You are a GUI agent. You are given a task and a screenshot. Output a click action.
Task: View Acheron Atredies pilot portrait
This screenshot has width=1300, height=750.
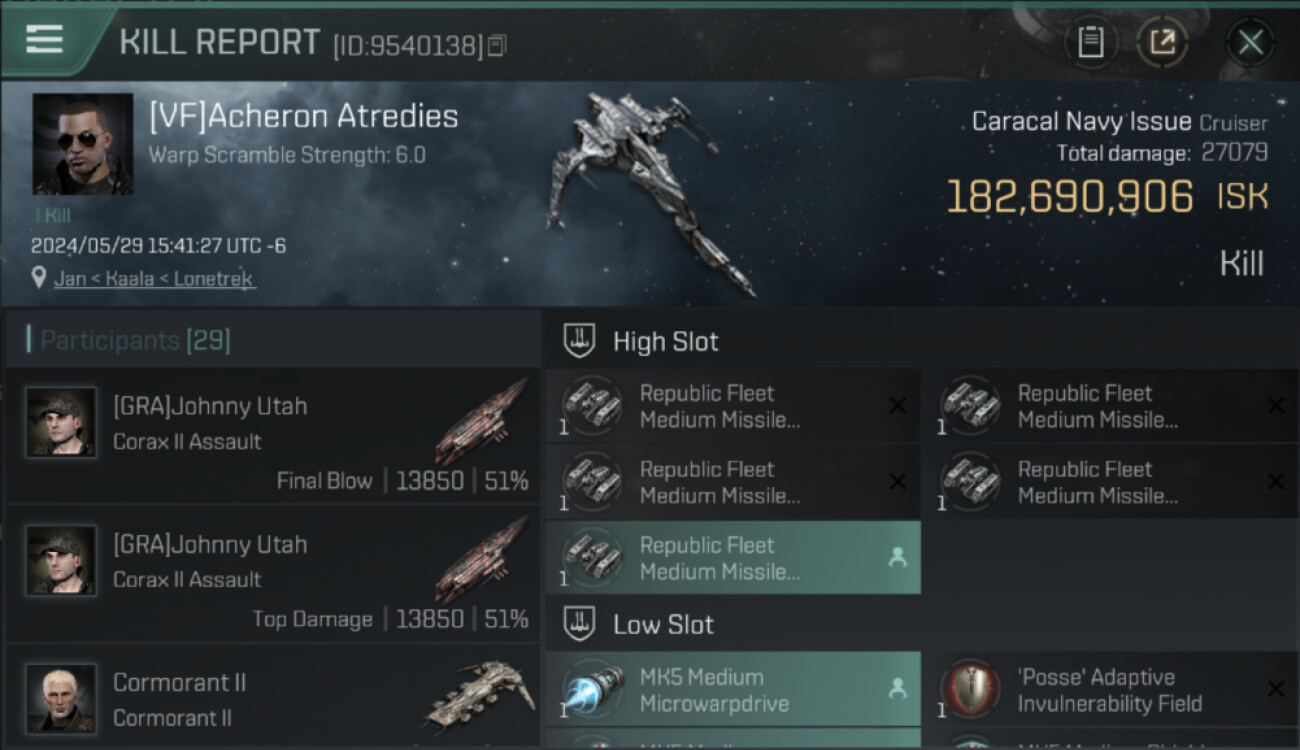[x=82, y=144]
